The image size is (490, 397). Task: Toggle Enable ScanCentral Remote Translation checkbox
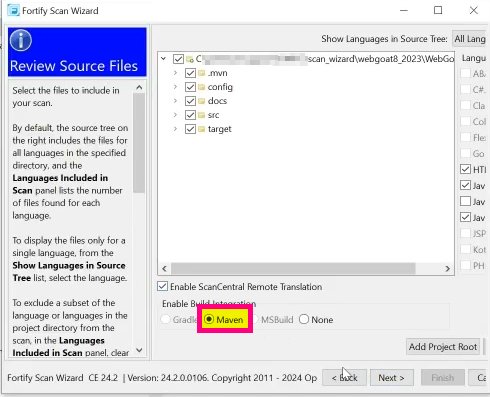(x=162, y=286)
